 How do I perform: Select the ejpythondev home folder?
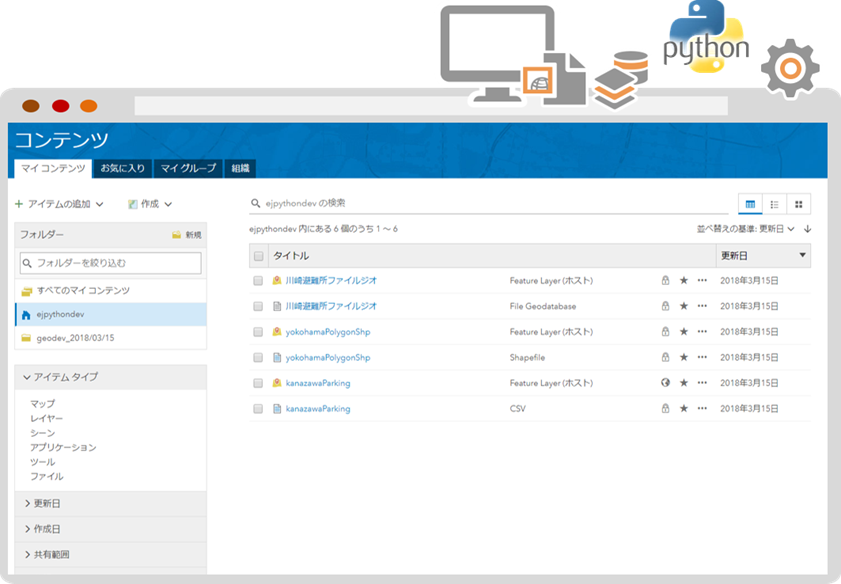coord(110,314)
